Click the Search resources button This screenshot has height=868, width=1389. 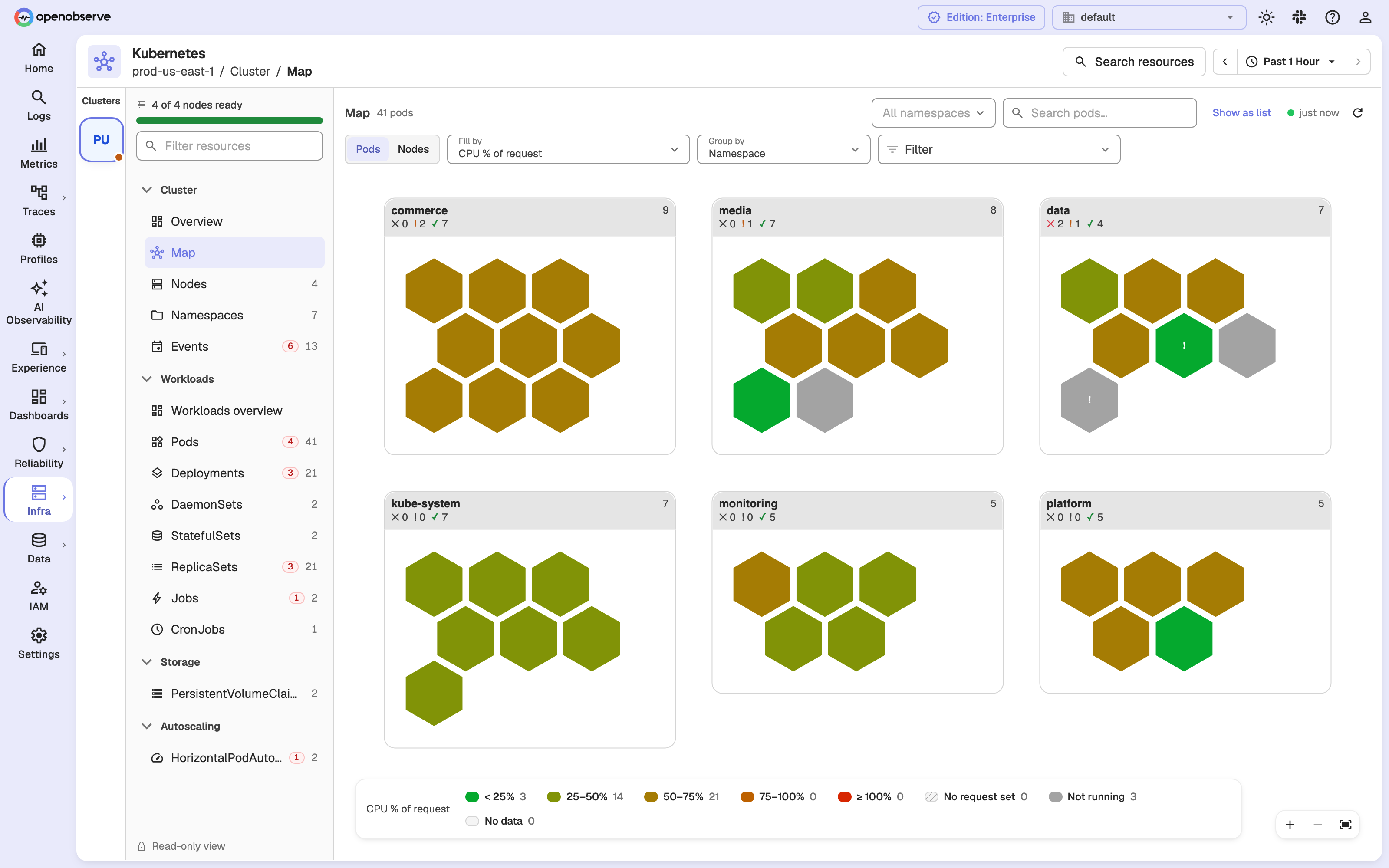(x=1134, y=62)
